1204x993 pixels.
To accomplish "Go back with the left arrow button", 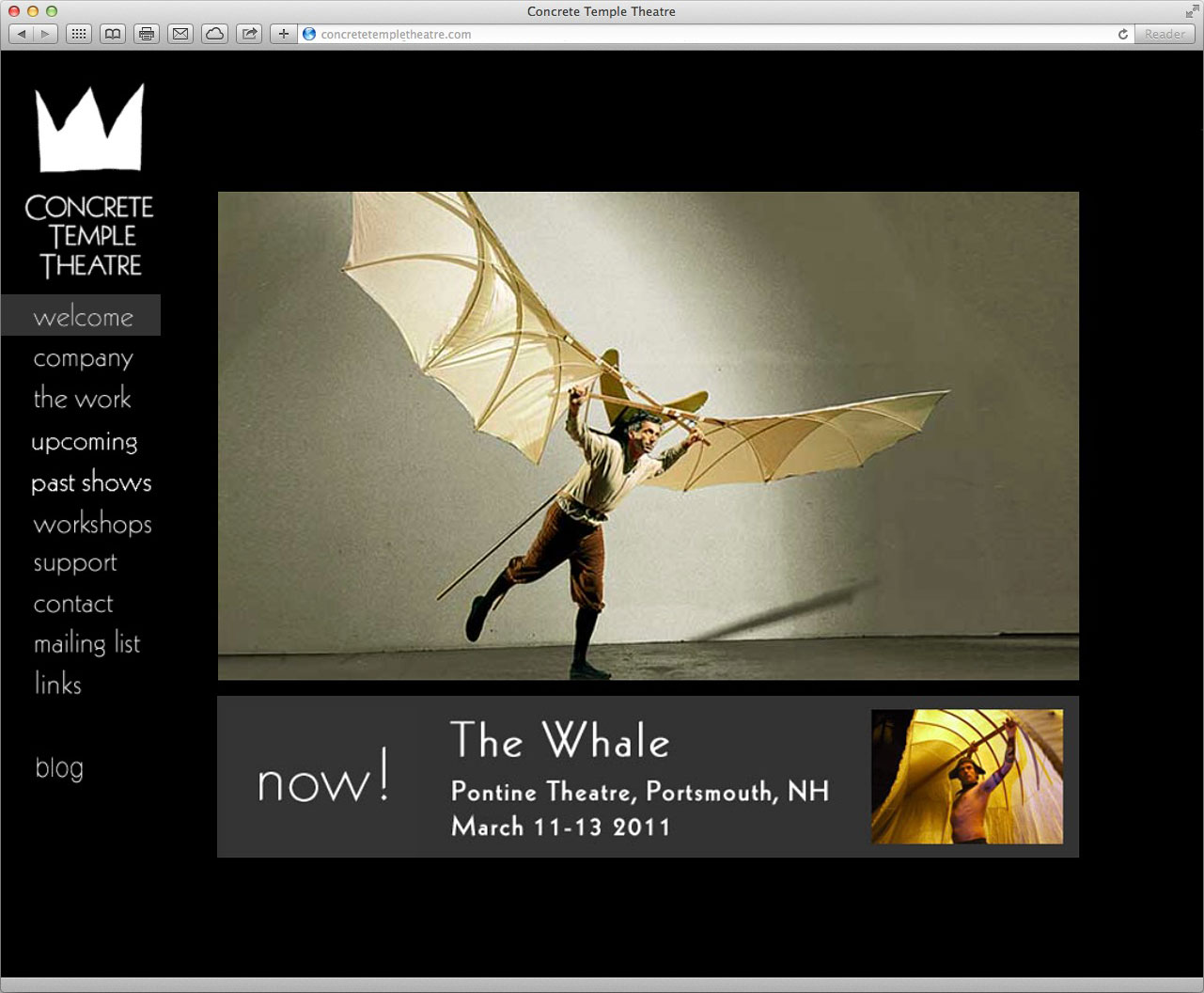I will click(x=22, y=34).
